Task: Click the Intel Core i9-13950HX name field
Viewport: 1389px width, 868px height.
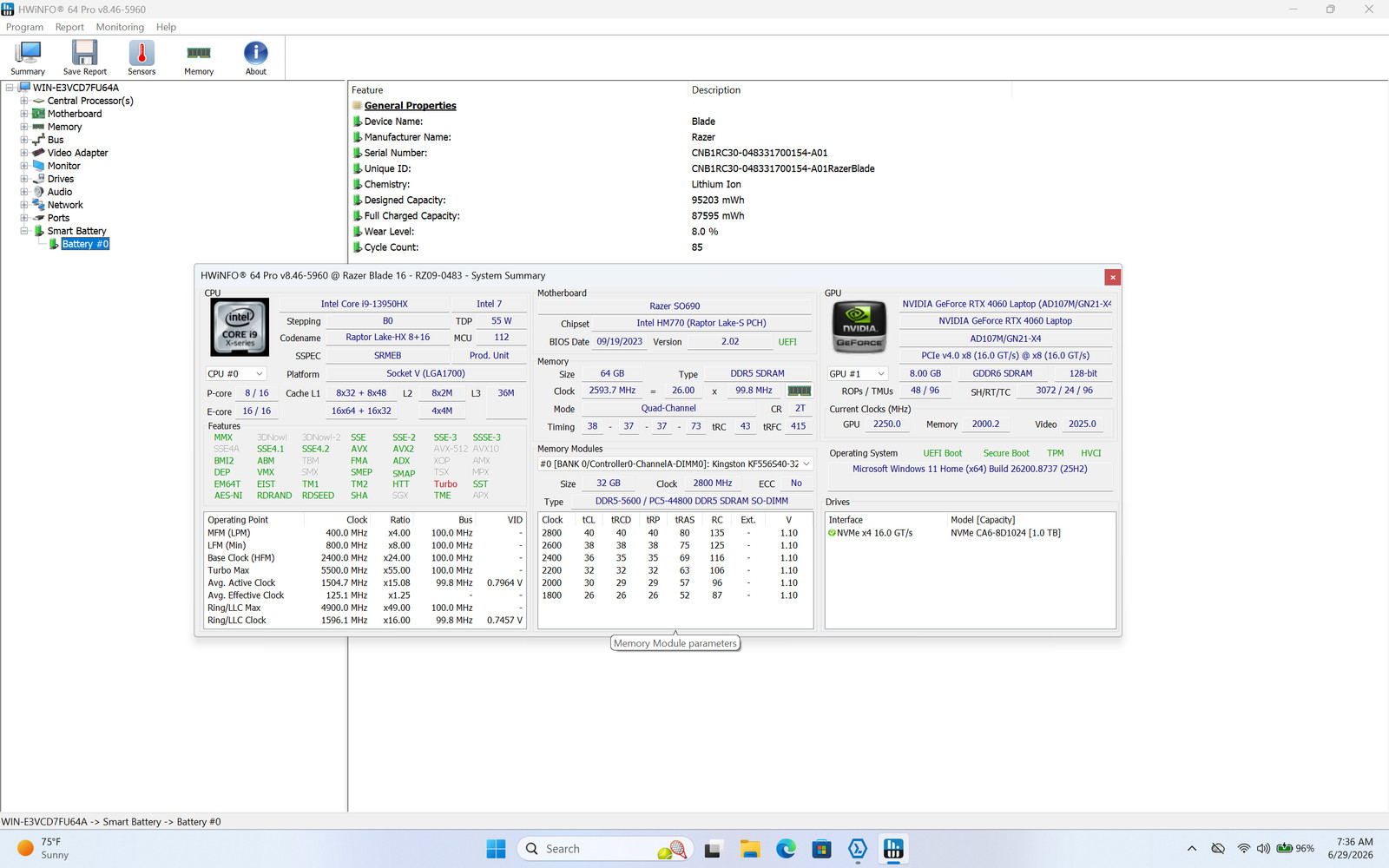Action: 364,305
